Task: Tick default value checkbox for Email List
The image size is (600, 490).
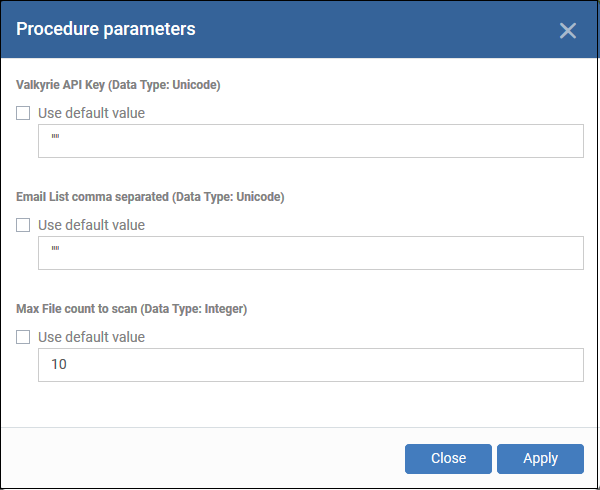Action: click(x=23, y=225)
